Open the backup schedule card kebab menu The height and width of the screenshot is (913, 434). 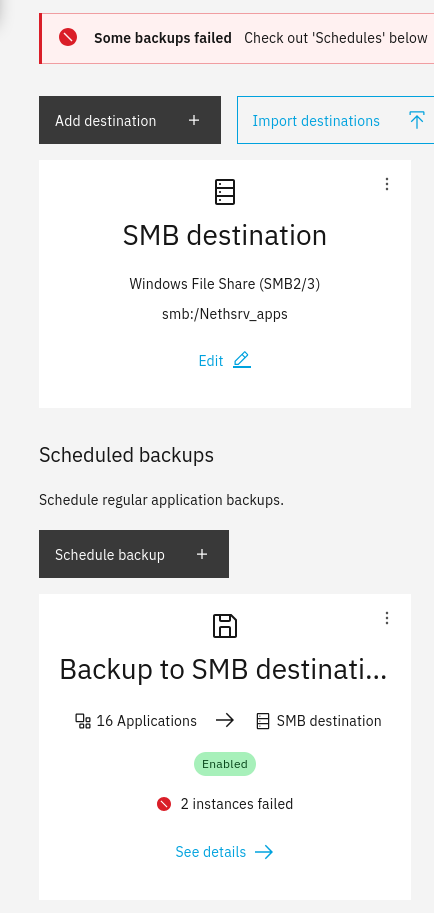pyautogui.click(x=387, y=618)
